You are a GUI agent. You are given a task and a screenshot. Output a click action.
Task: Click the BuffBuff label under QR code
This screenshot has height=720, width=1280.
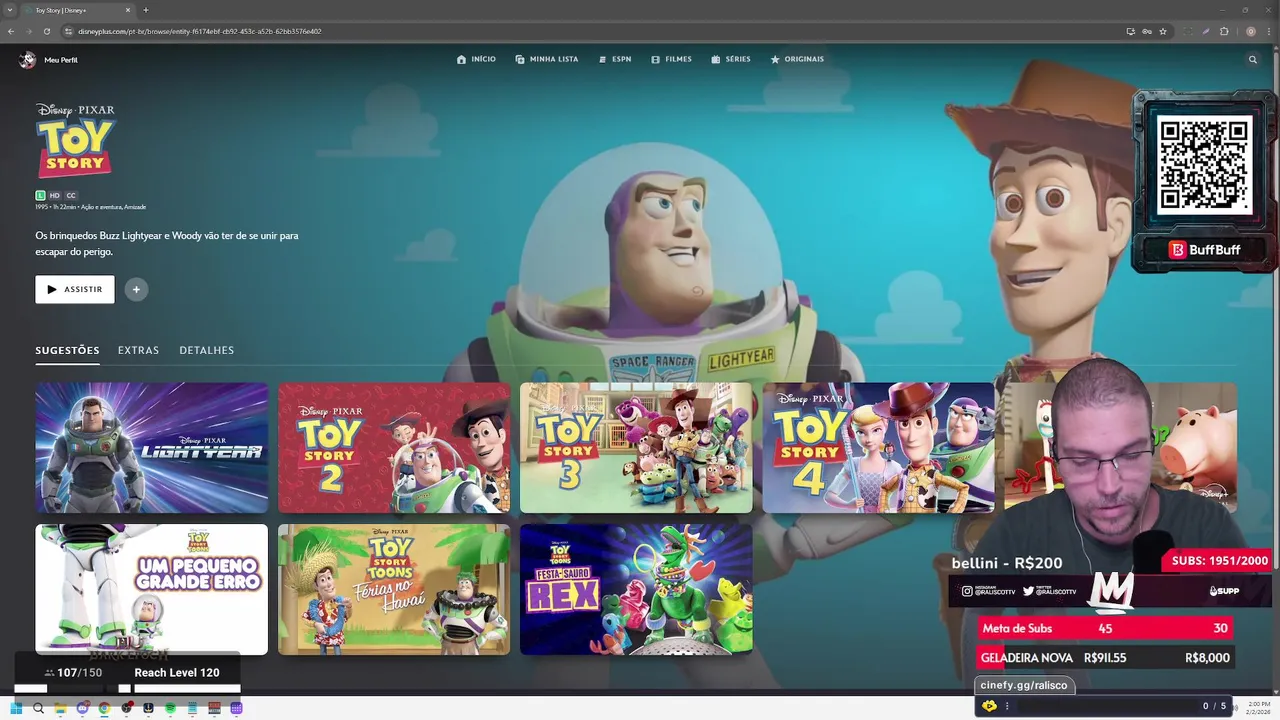click(1204, 250)
